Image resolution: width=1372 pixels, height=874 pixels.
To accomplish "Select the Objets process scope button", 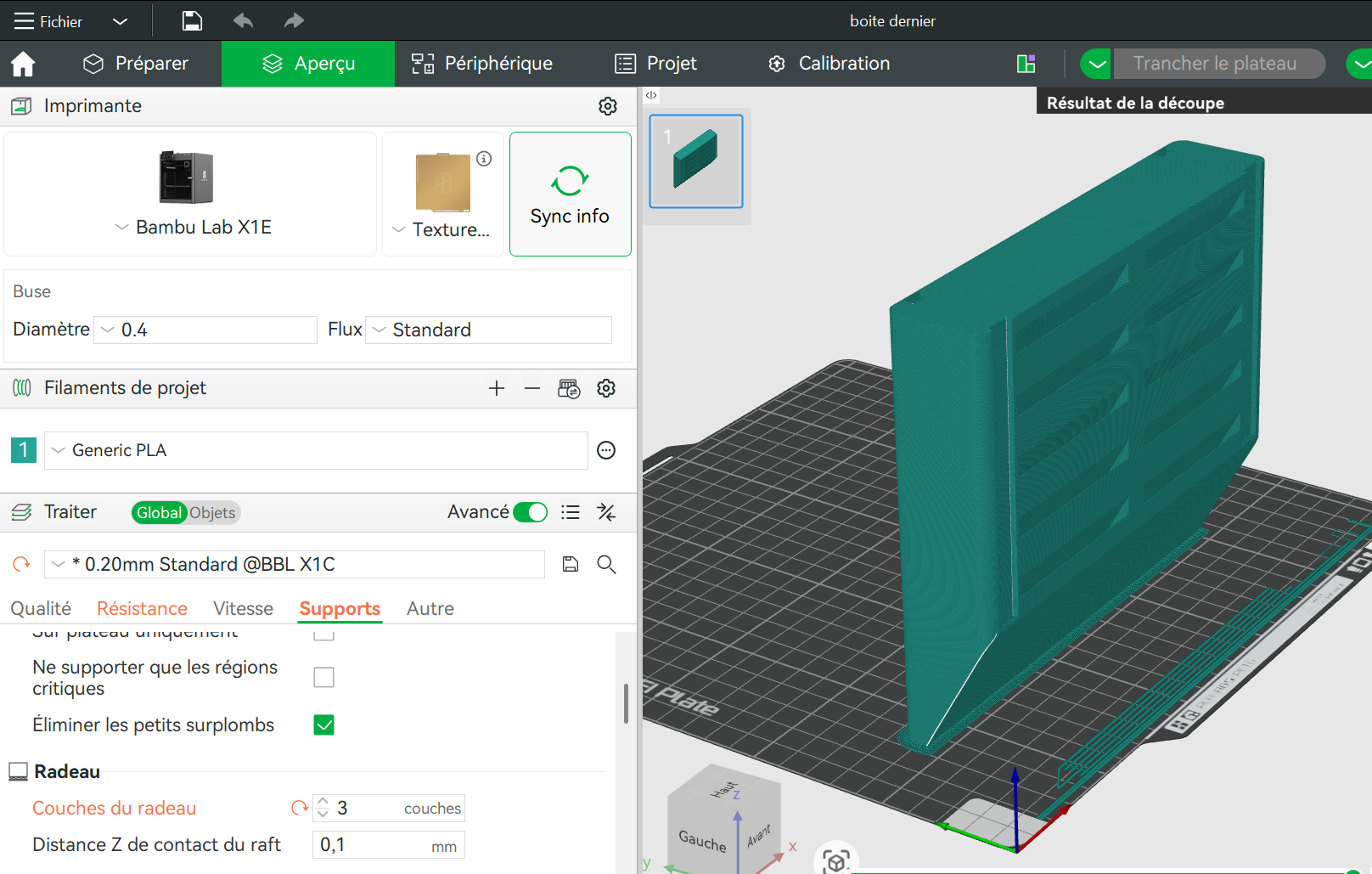I will (x=212, y=513).
